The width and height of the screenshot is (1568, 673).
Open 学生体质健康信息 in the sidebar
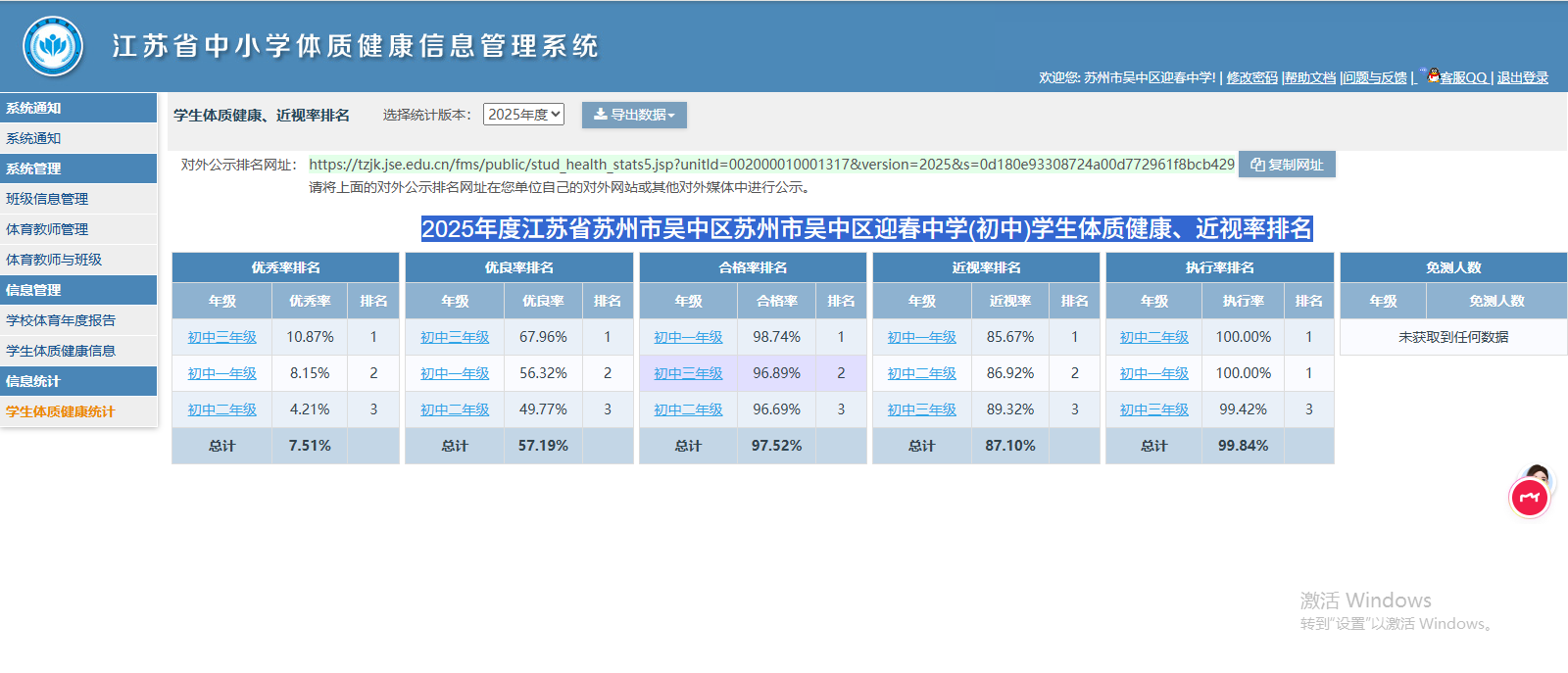pyautogui.click(x=78, y=351)
